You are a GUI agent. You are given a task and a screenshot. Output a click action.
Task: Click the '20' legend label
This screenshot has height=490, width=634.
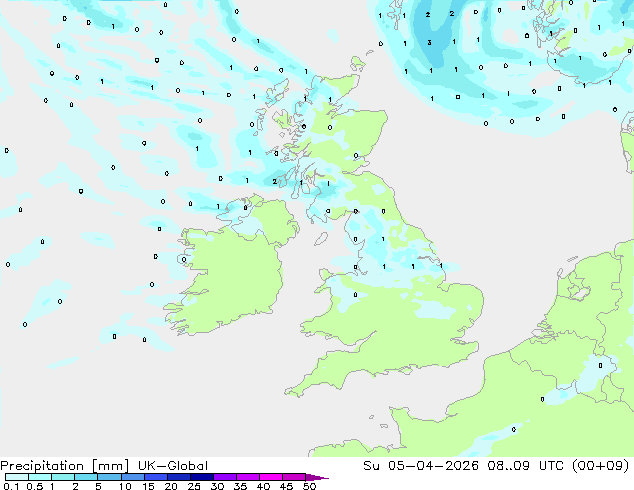click(171, 486)
